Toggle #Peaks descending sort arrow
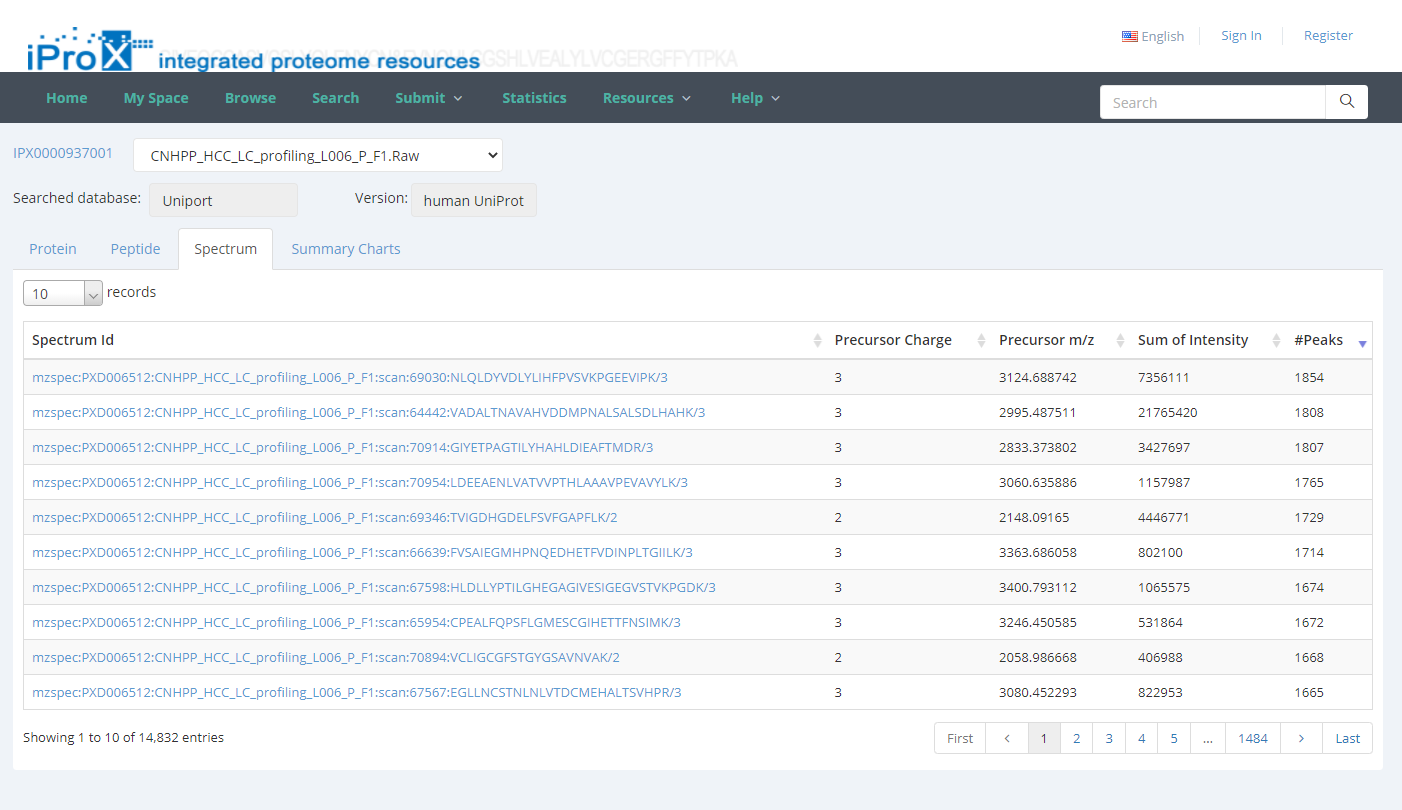 pyautogui.click(x=1362, y=344)
